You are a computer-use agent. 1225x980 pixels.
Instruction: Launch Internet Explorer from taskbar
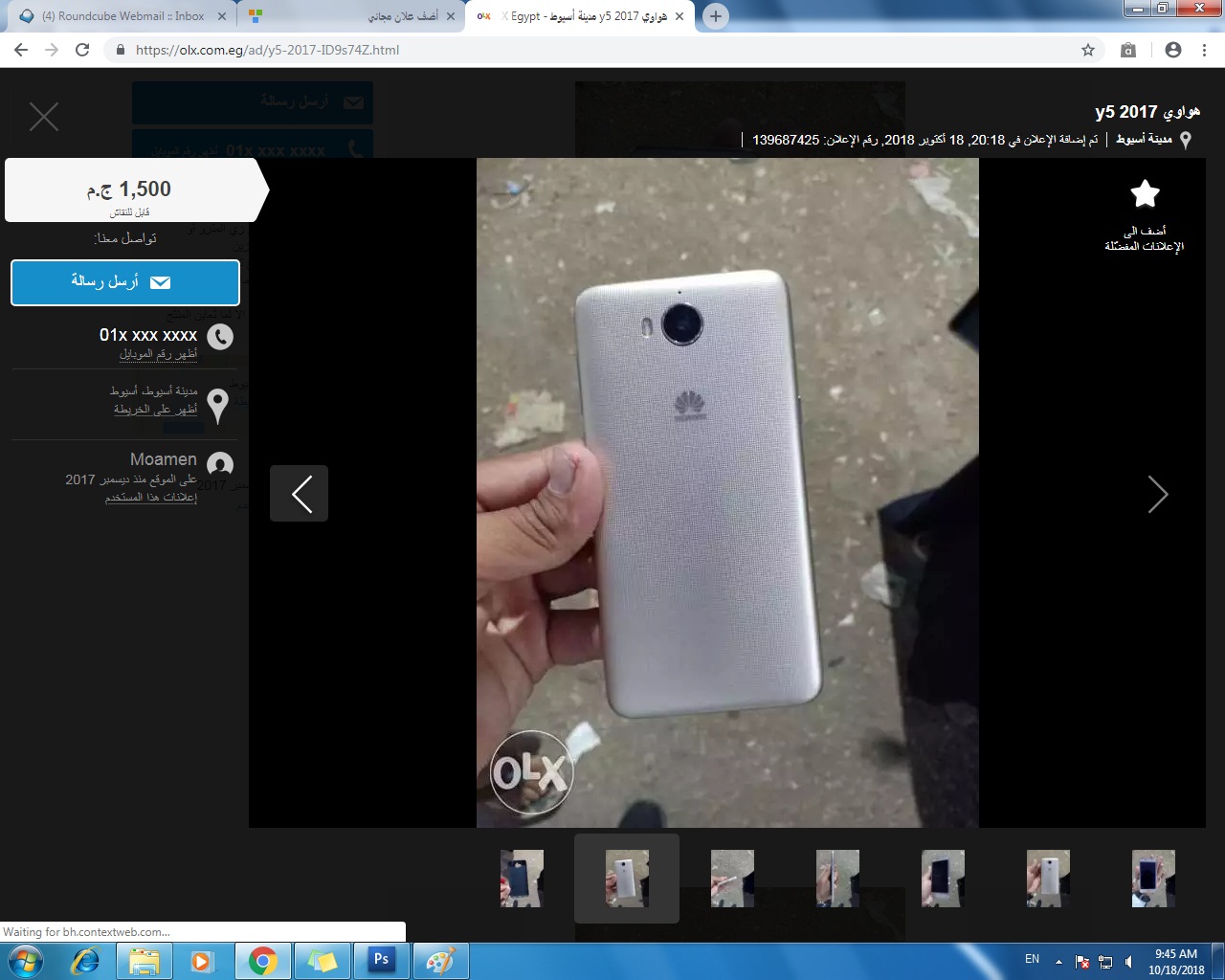click(85, 961)
